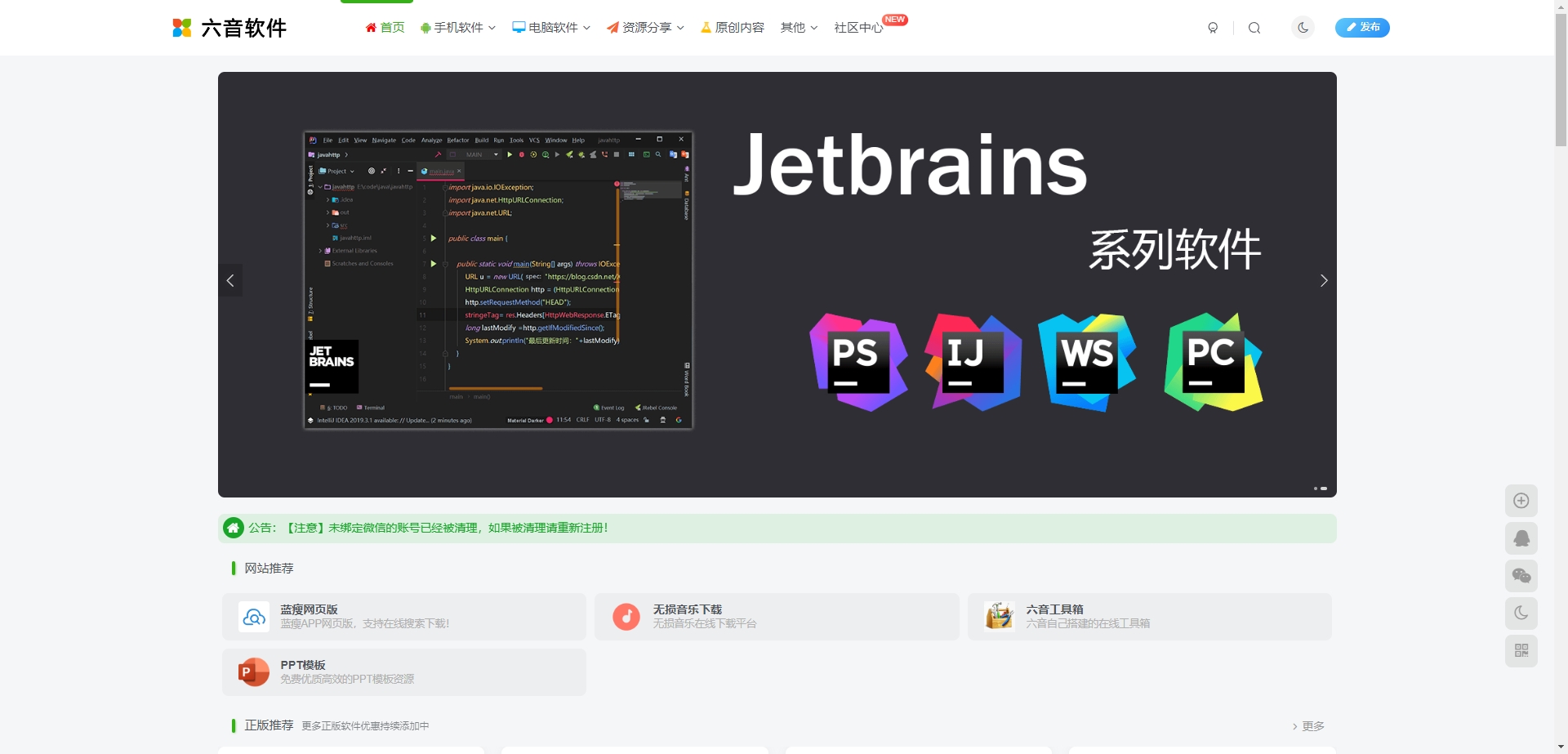The width and height of the screenshot is (1568, 754).
Task: Click the next-slide arrow on the Jetbrains carousel
Action: click(1323, 280)
